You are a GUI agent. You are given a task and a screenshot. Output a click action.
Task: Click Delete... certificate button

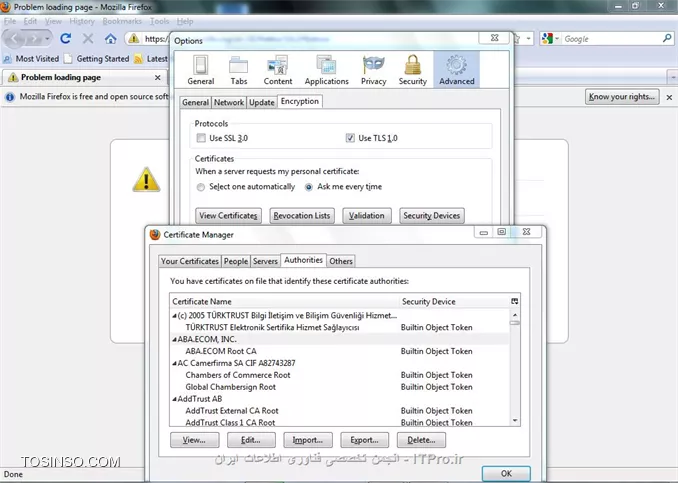tap(421, 440)
